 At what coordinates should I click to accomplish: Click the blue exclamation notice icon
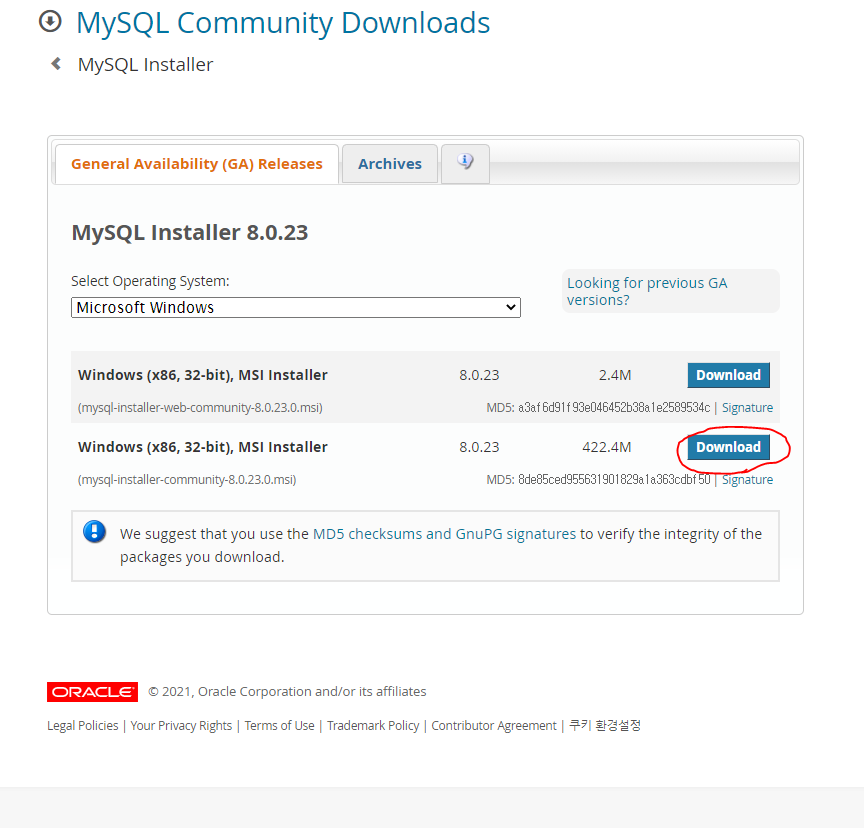point(95,532)
